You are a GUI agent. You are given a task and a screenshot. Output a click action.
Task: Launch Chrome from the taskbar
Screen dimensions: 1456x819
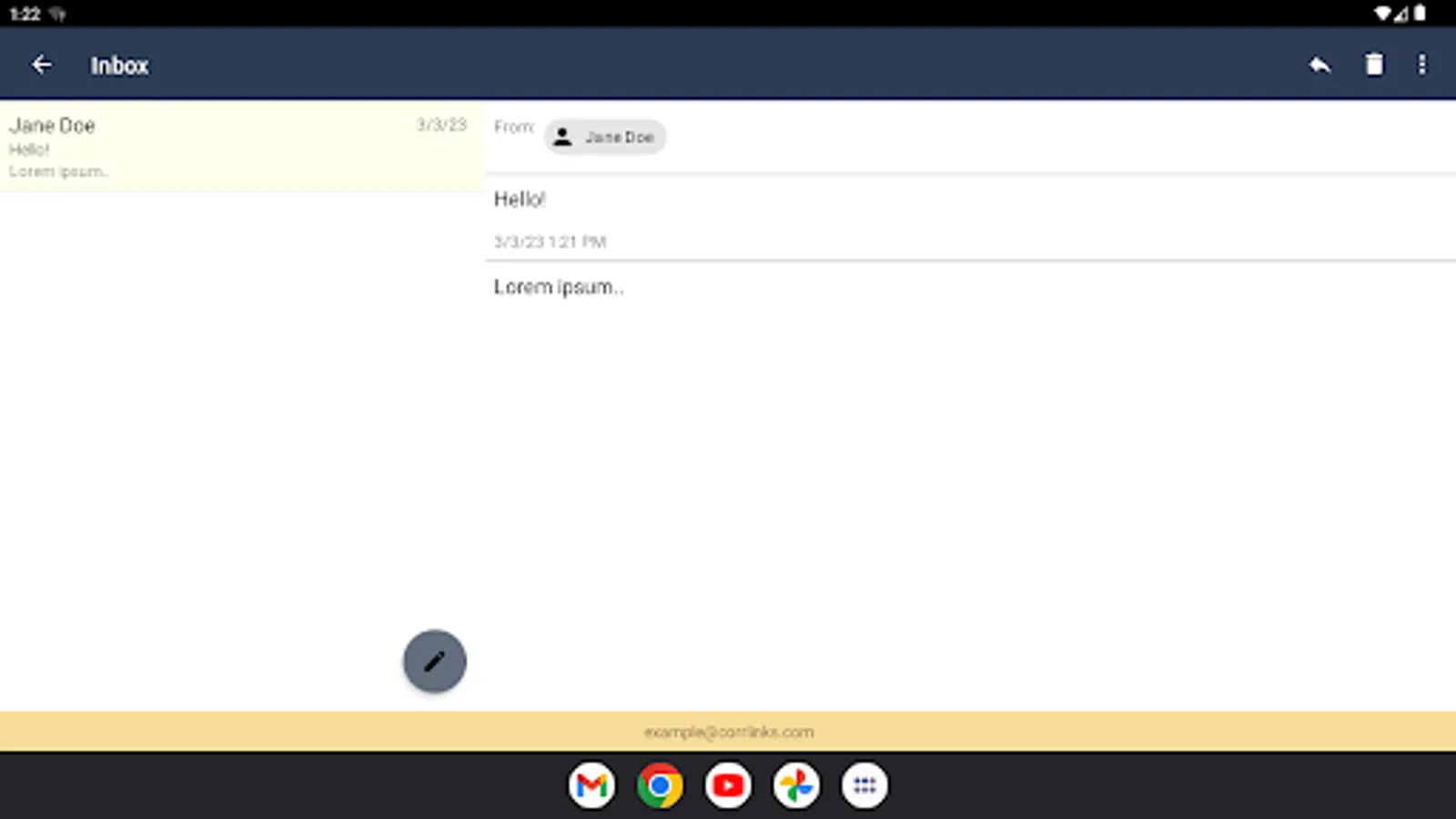661,785
